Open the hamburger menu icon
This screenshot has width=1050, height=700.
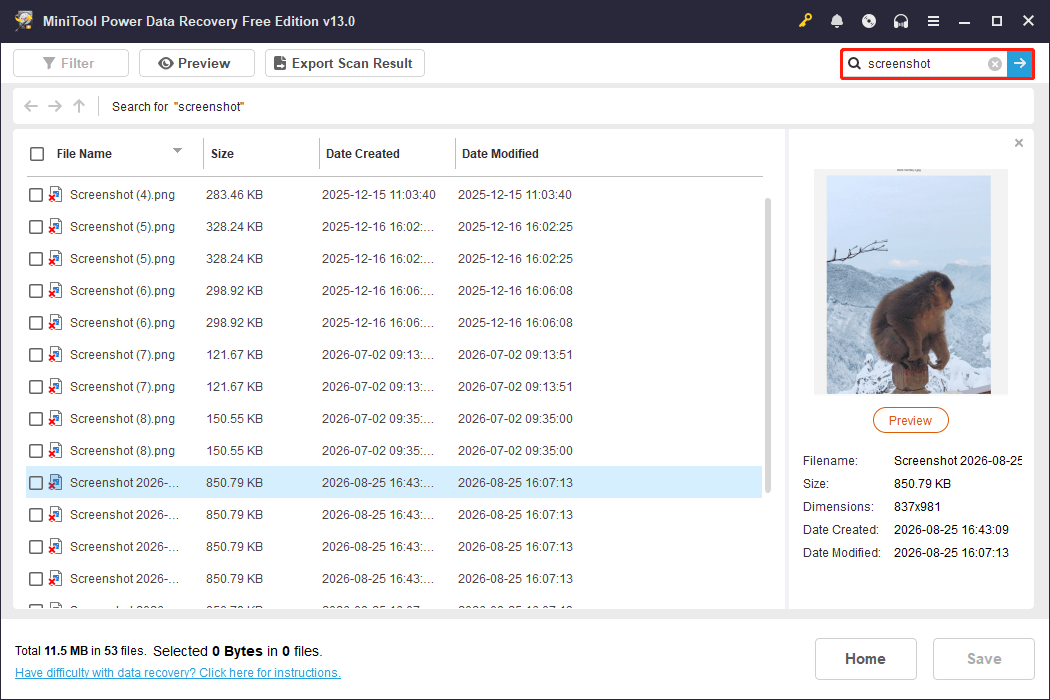(933, 21)
